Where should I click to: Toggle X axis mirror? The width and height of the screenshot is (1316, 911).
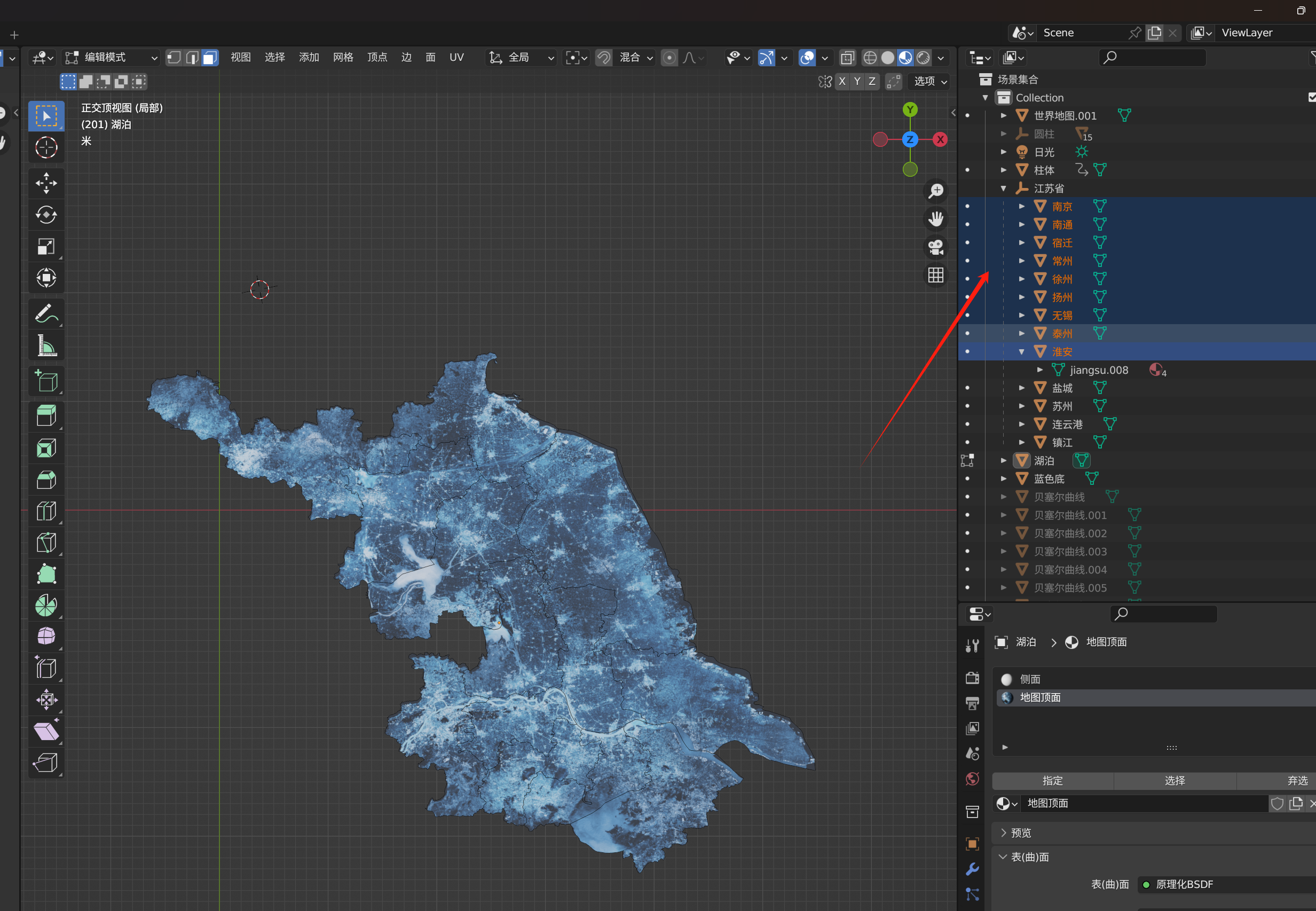[842, 82]
